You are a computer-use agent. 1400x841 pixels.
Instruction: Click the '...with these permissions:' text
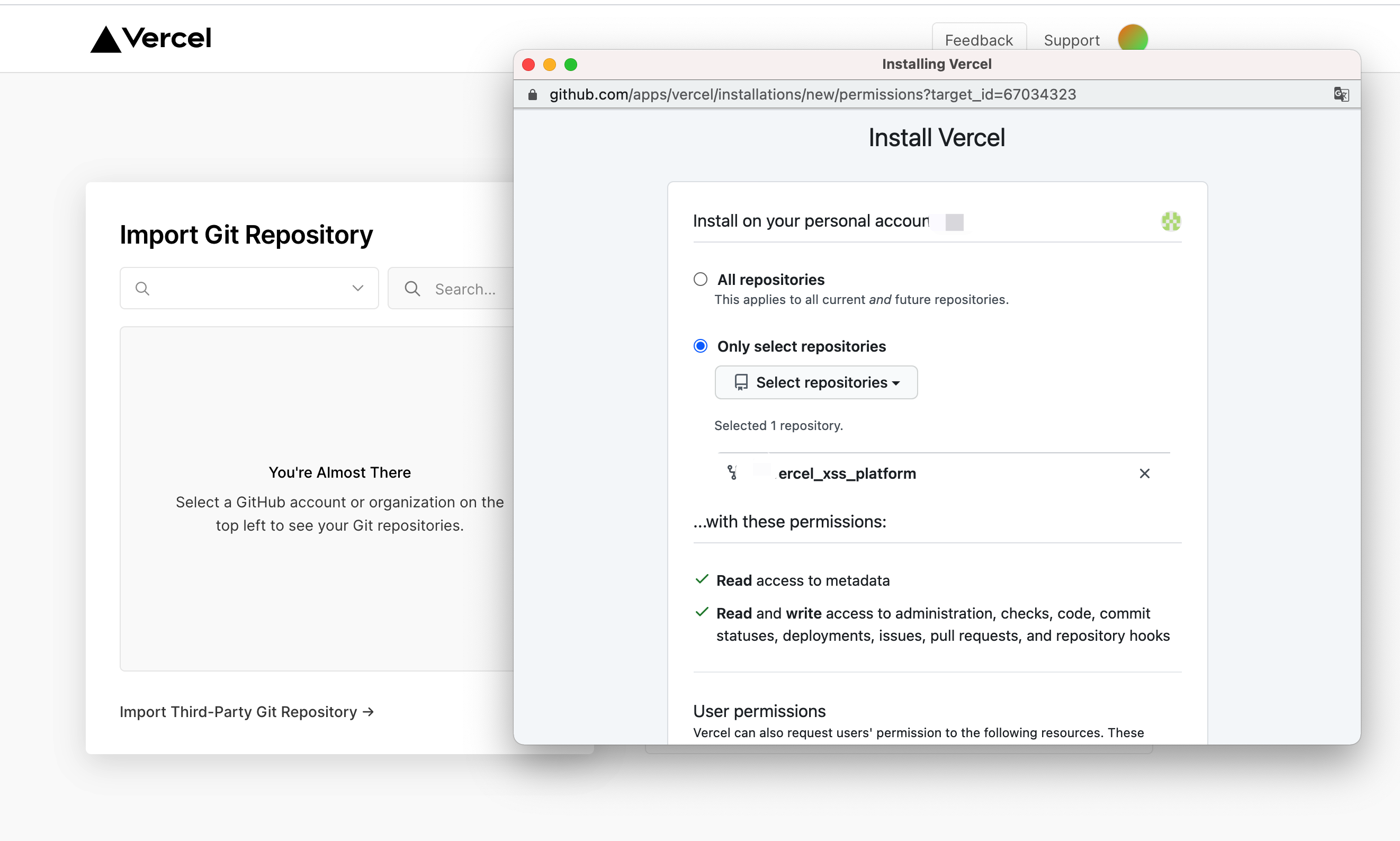pos(789,521)
